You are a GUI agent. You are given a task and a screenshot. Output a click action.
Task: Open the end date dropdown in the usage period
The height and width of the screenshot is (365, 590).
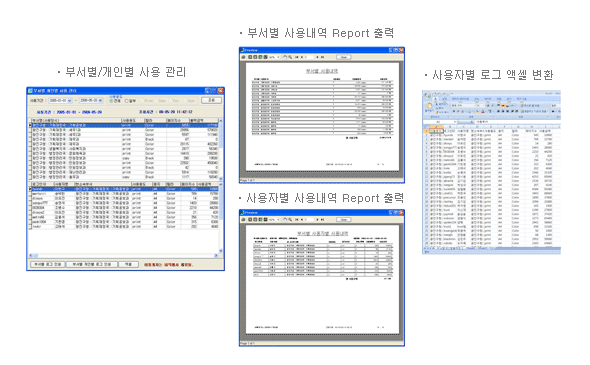[x=100, y=100]
